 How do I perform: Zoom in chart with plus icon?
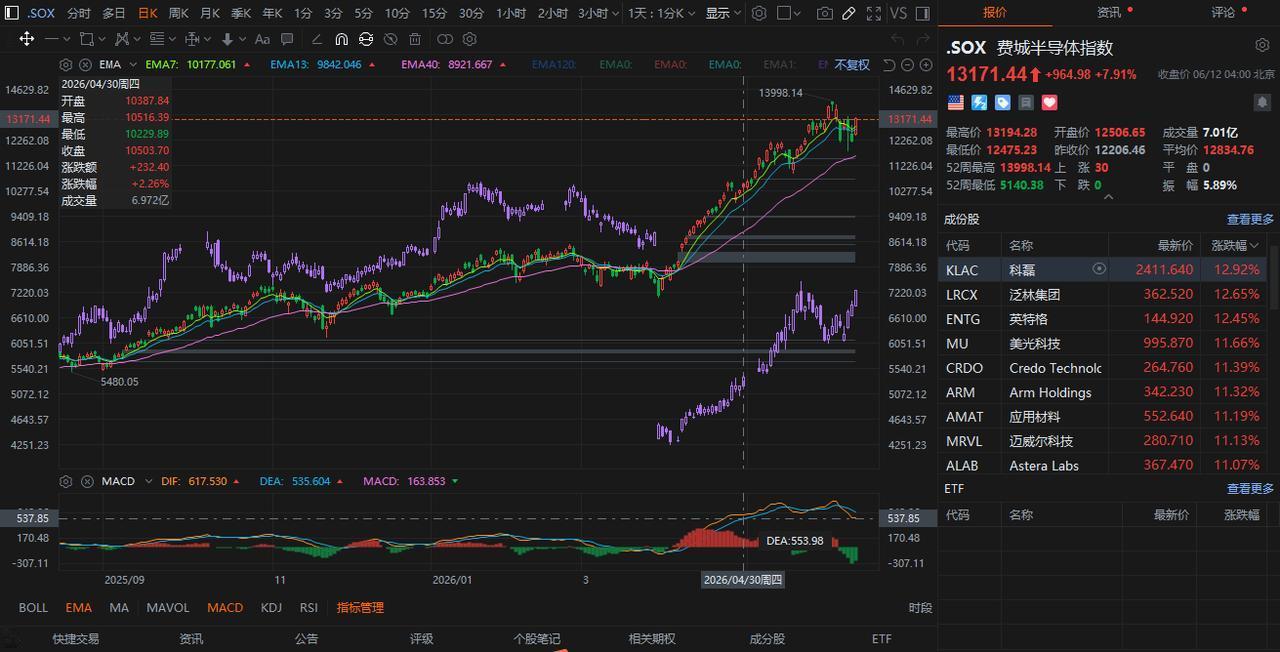point(924,64)
